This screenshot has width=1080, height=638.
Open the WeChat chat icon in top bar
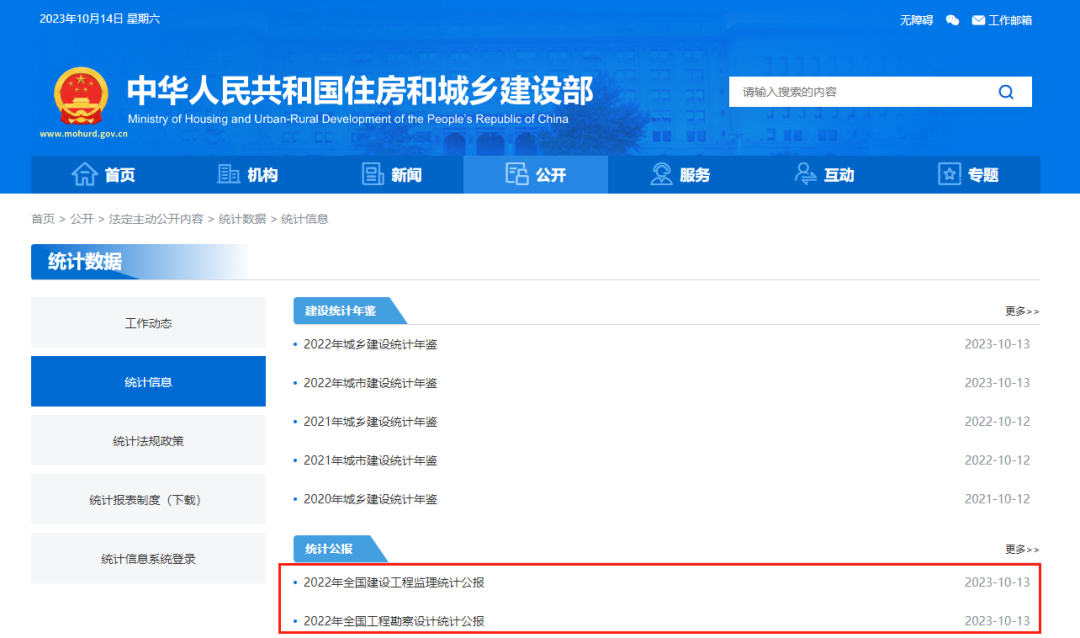tap(952, 19)
